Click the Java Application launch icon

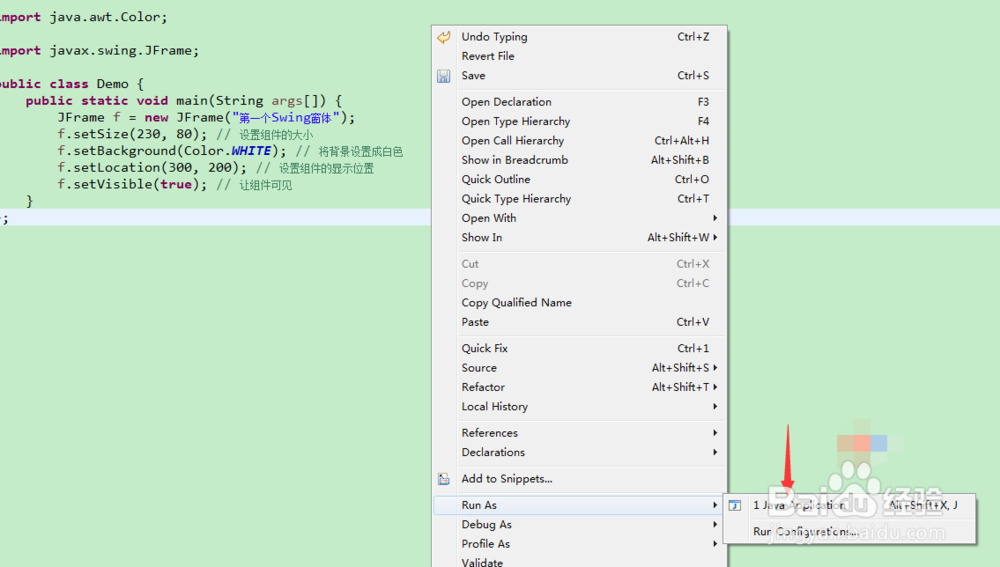click(x=735, y=505)
